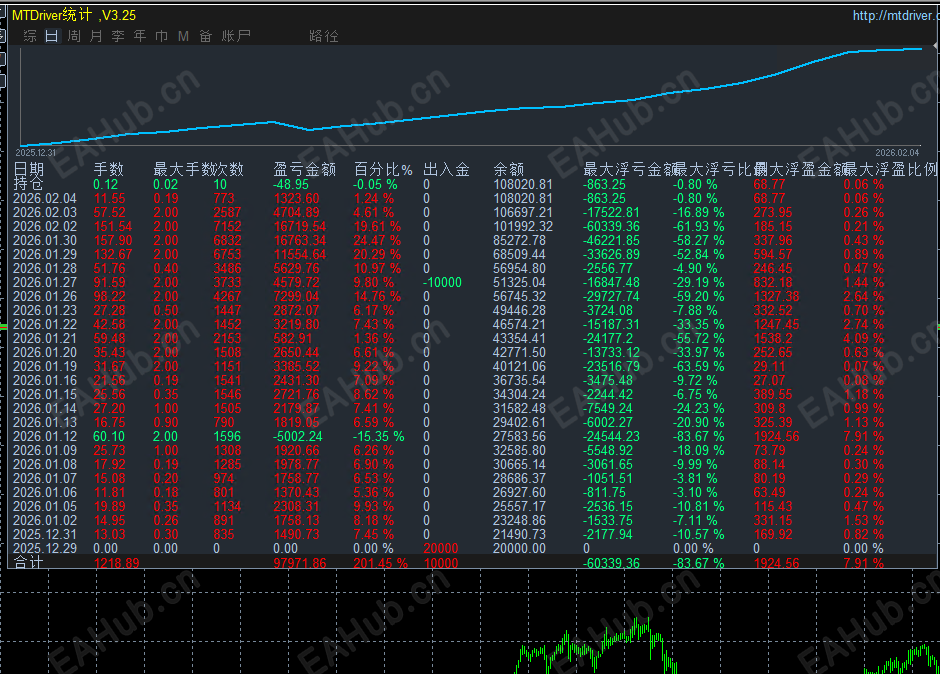Switch to the 综 summary tab

pyautogui.click(x=30, y=36)
